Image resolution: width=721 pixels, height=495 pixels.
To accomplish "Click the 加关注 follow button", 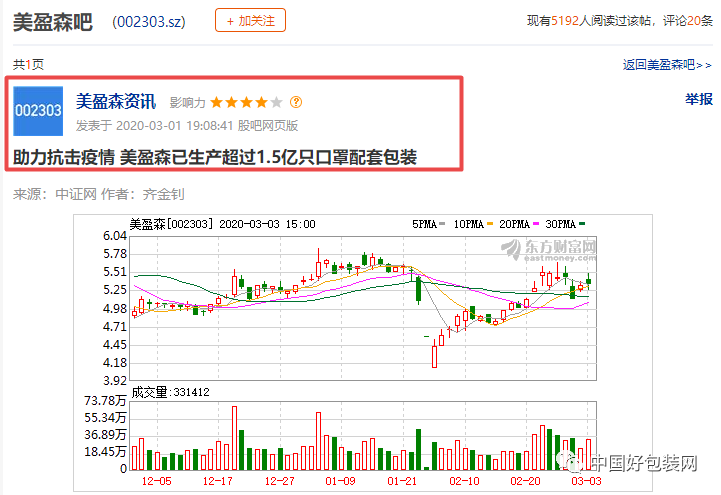I will [250, 20].
